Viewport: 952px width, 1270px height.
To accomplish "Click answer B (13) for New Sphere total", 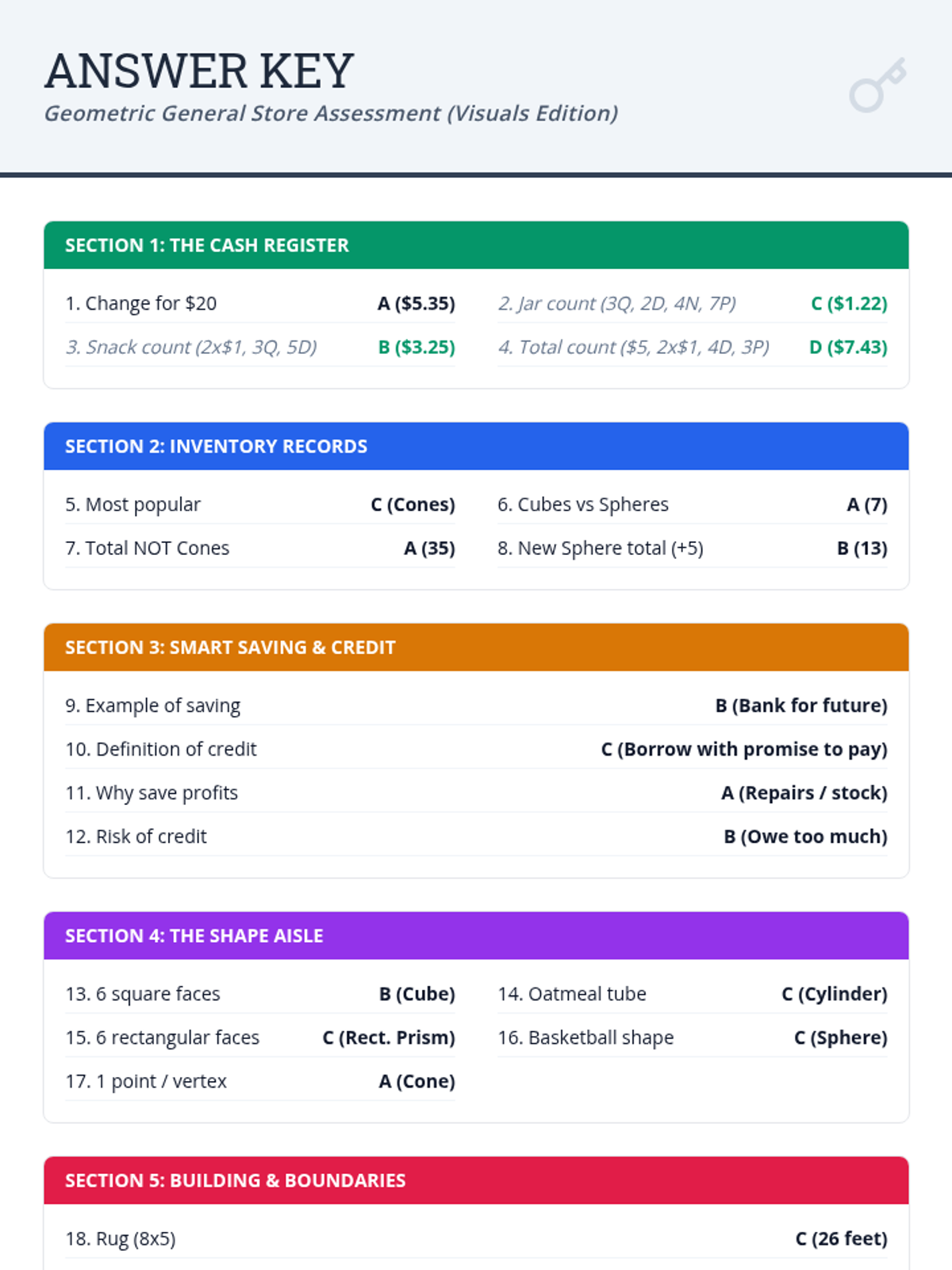I will (862, 548).
